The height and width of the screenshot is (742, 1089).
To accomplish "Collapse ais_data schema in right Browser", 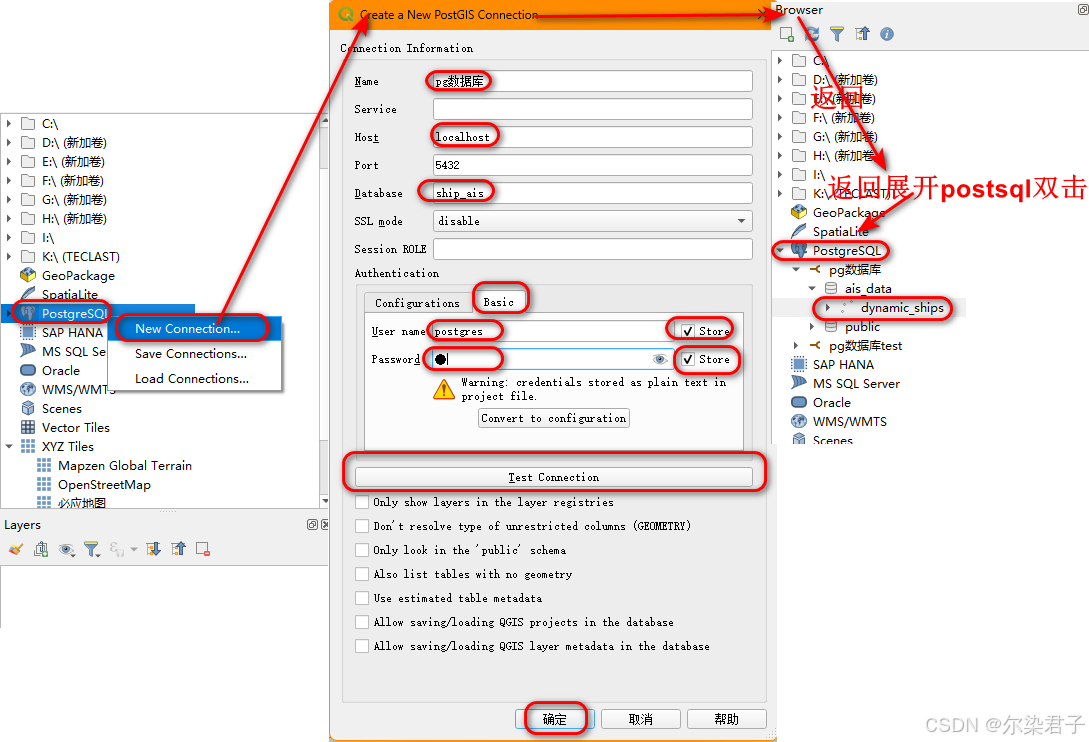I will pyautogui.click(x=812, y=288).
